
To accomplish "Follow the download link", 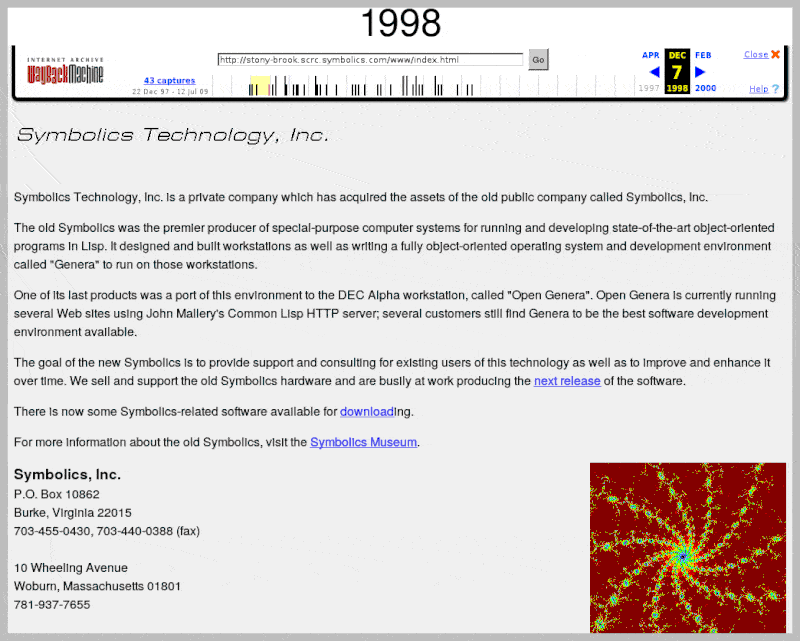I will [x=367, y=412].
